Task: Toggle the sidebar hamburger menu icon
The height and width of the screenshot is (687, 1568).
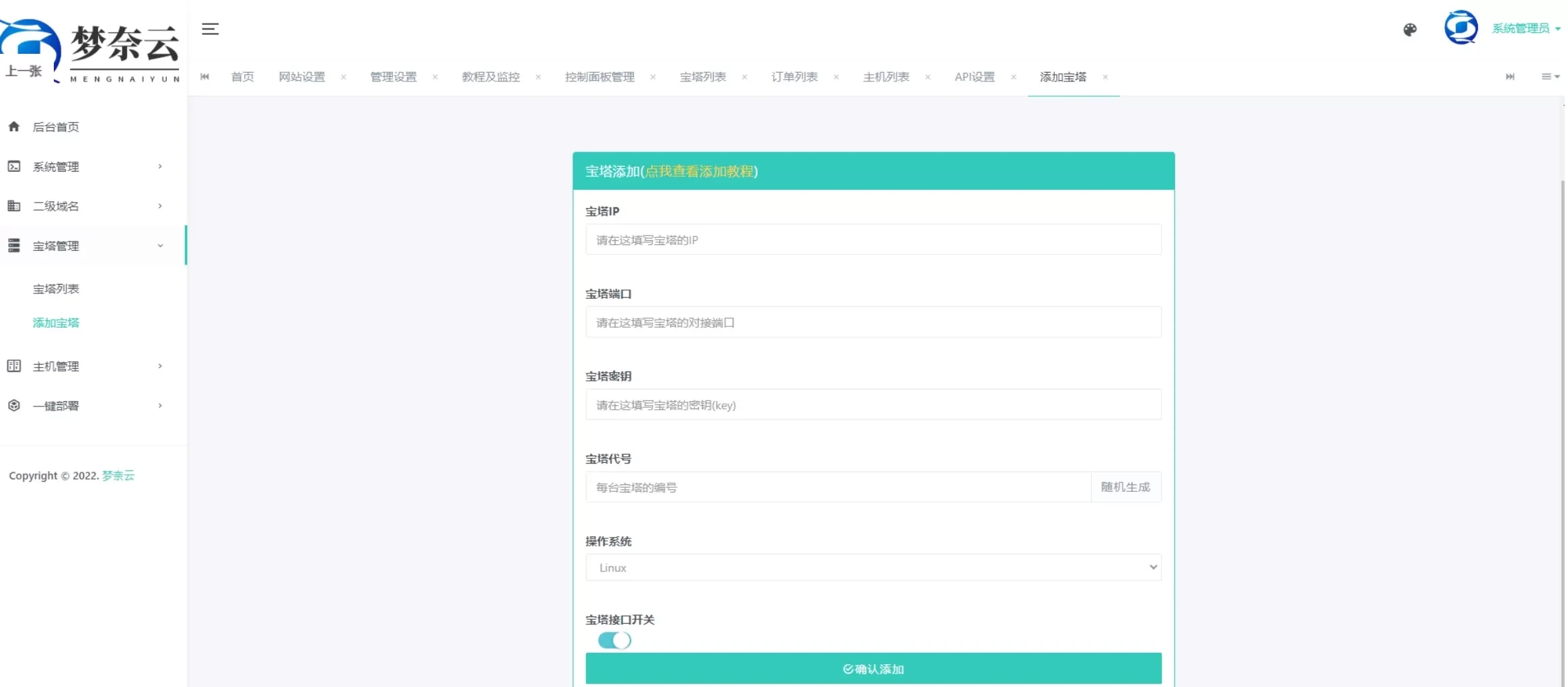Action: click(x=210, y=29)
